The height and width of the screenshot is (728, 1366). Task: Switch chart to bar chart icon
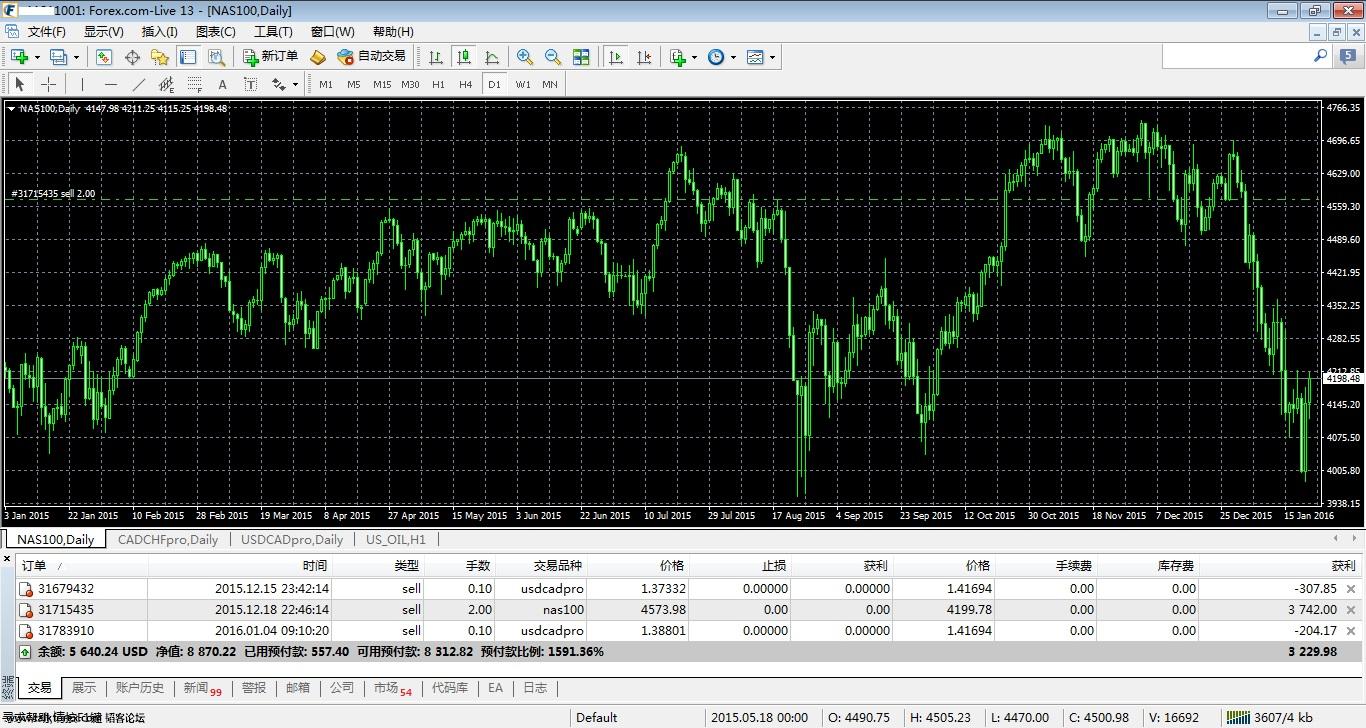436,57
